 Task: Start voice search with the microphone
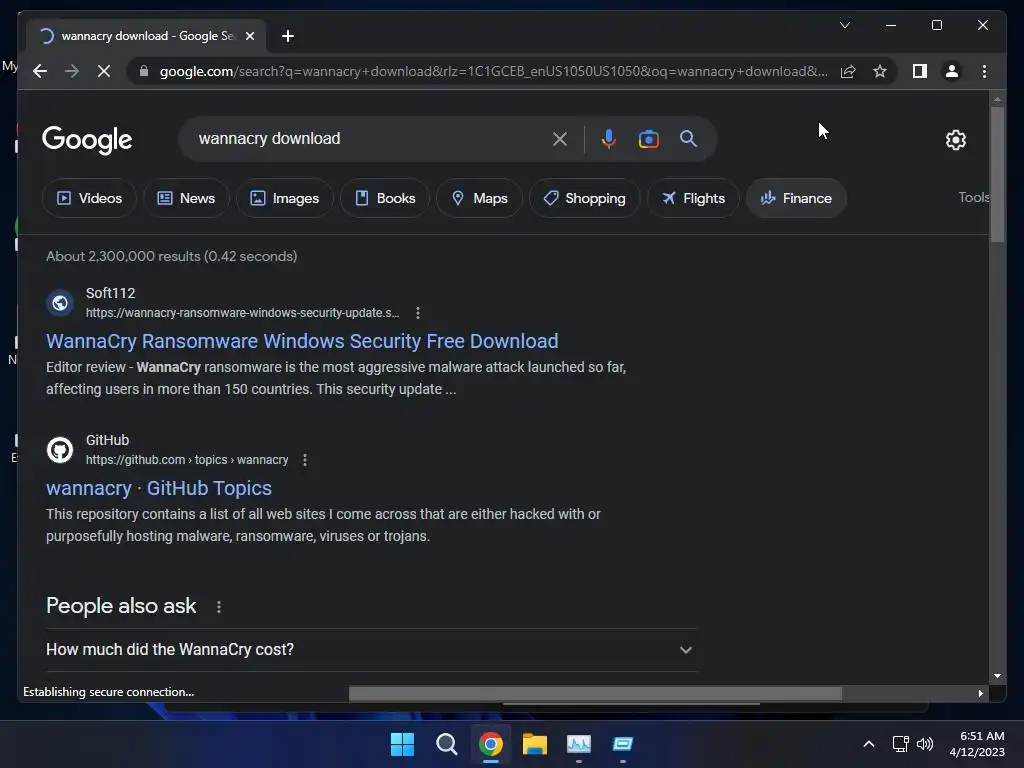coord(608,138)
